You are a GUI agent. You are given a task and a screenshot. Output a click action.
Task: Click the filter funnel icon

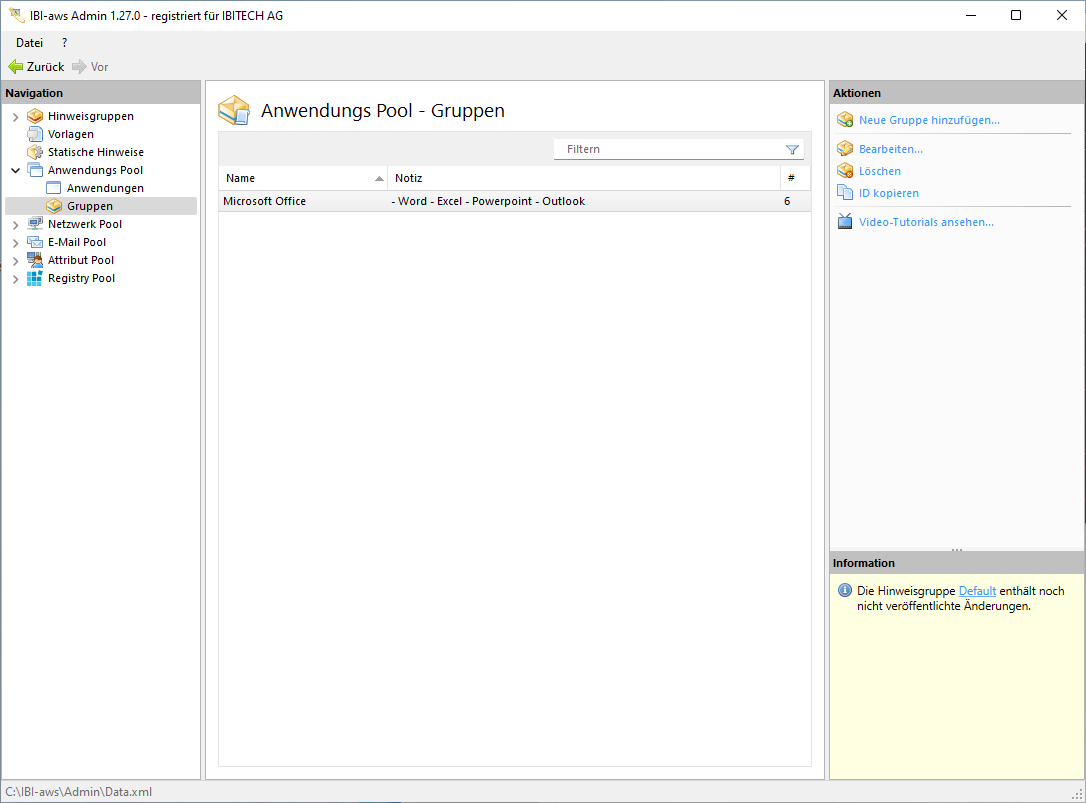(x=792, y=149)
